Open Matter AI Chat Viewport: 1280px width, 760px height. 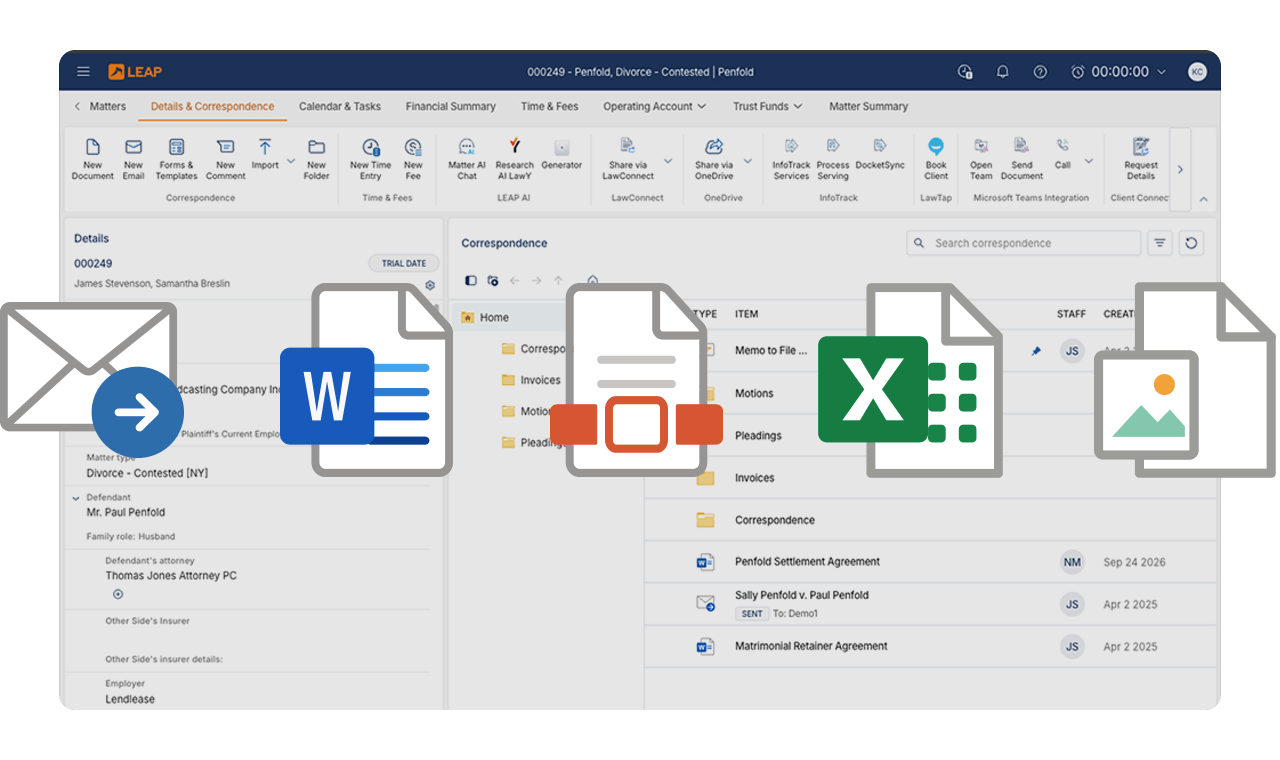click(x=467, y=159)
